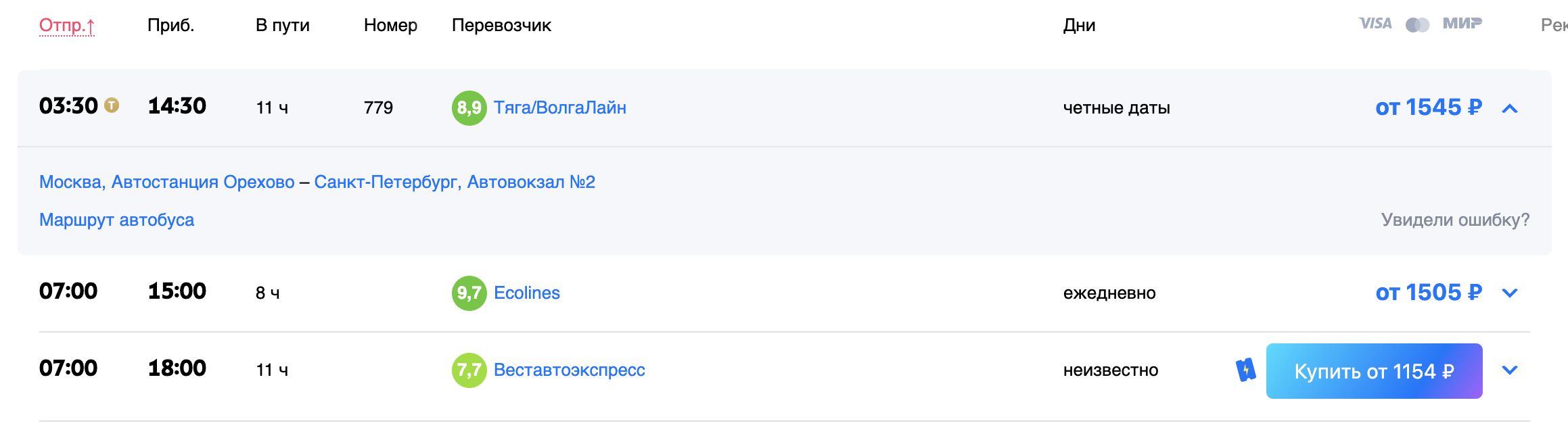Open the Маршрут автобуса link
Screen dimensions: 1568x438
pyautogui.click(x=116, y=220)
